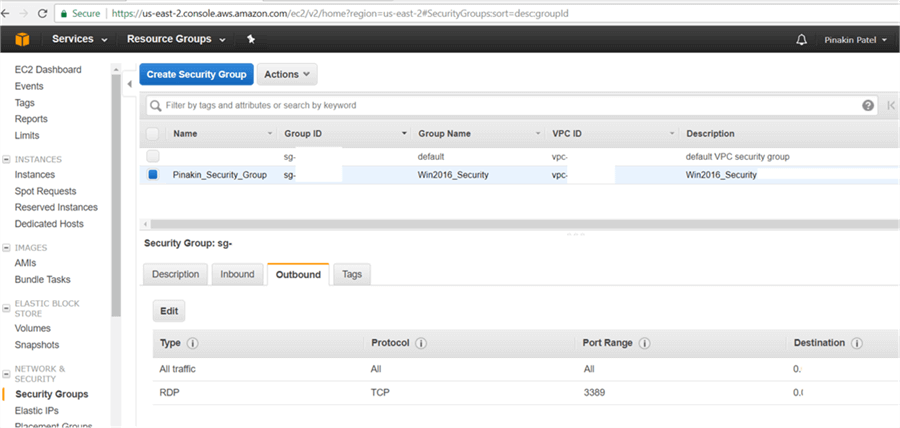Go to Instances in sidebar

pyautogui.click(x=35, y=174)
